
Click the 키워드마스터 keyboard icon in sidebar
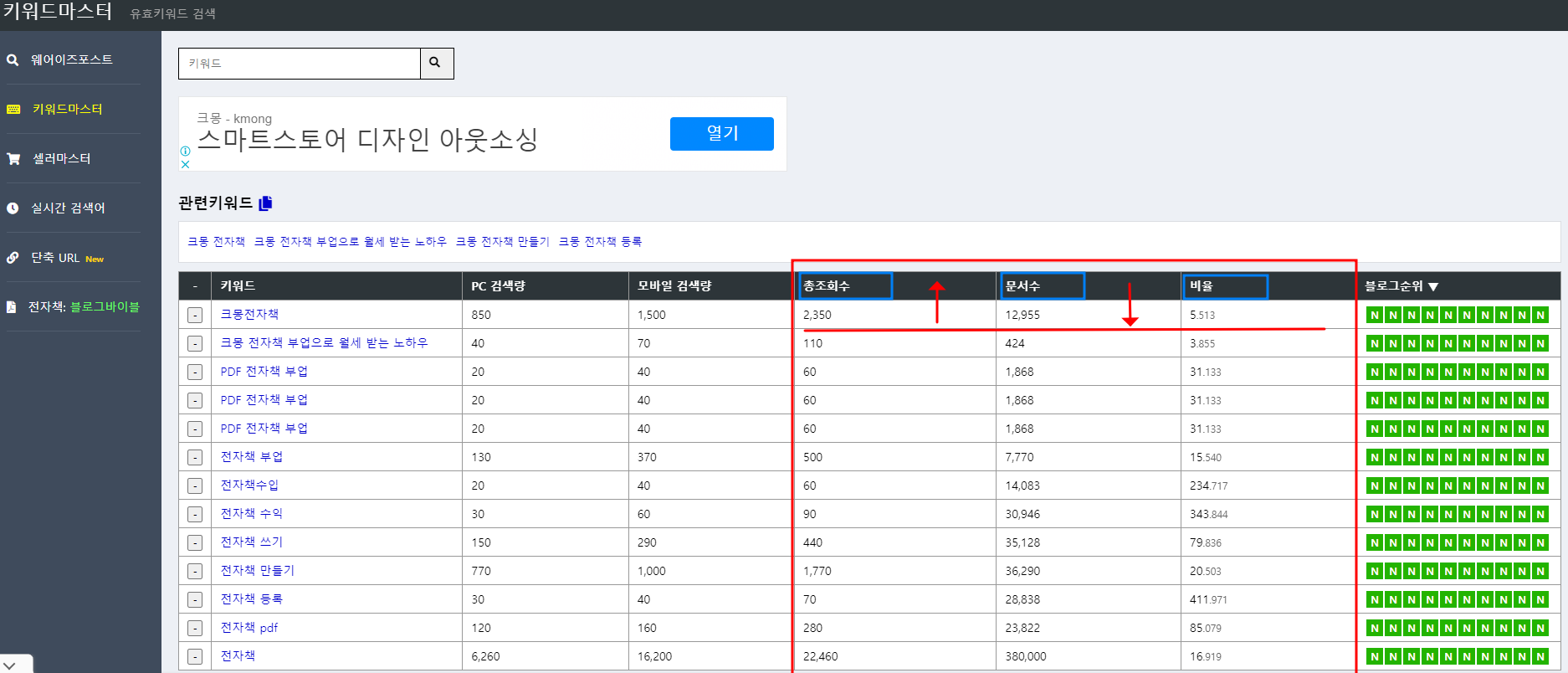click(x=13, y=110)
